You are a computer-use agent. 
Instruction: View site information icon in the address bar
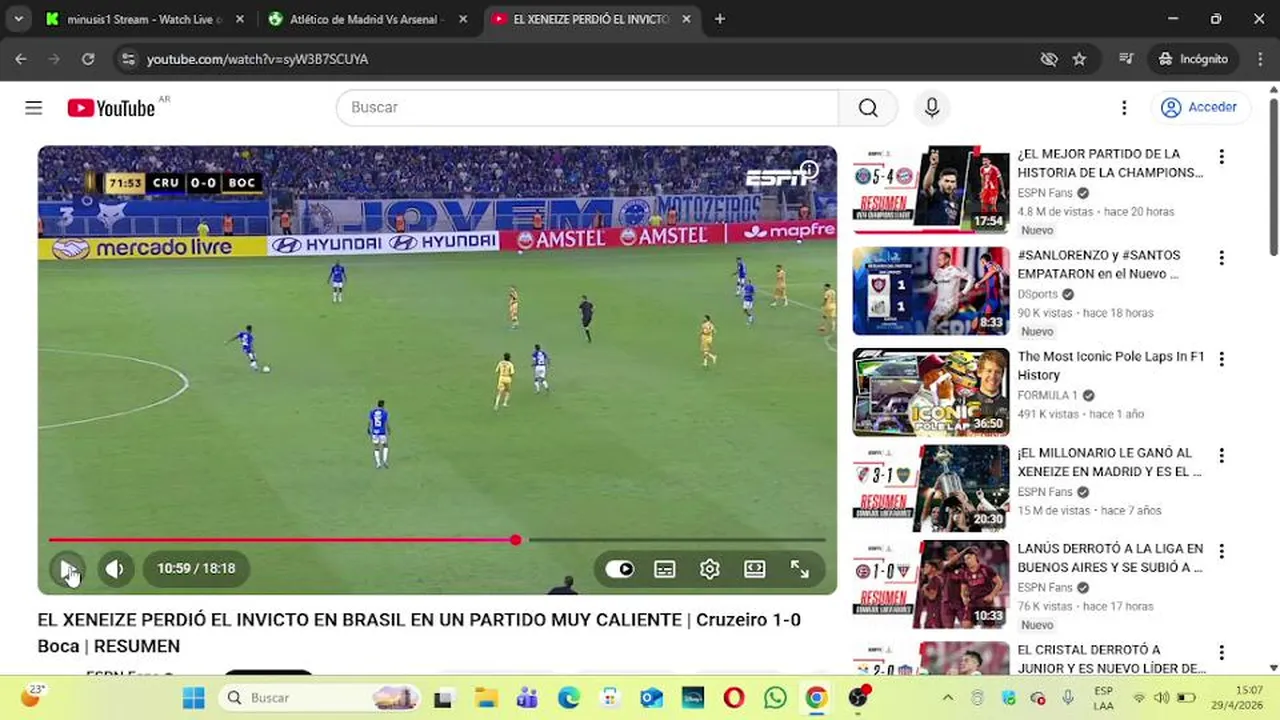tap(127, 59)
